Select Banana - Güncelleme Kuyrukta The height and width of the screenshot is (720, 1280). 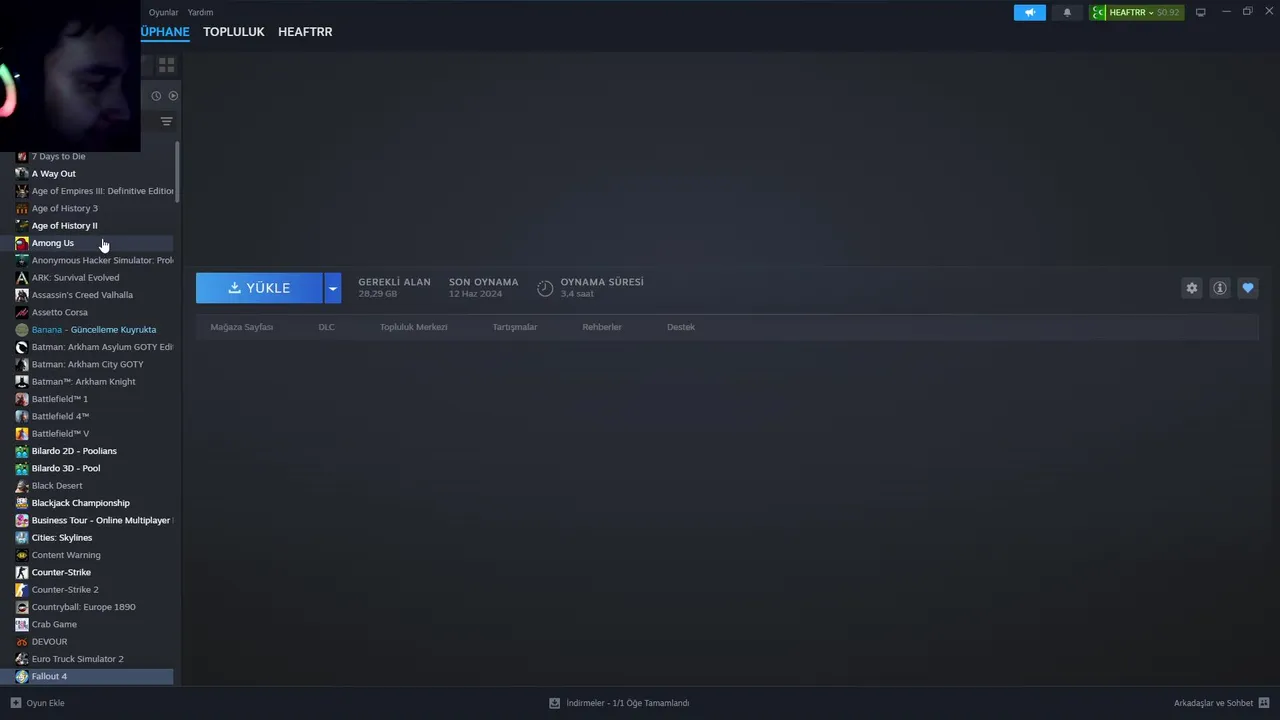[x=94, y=330]
